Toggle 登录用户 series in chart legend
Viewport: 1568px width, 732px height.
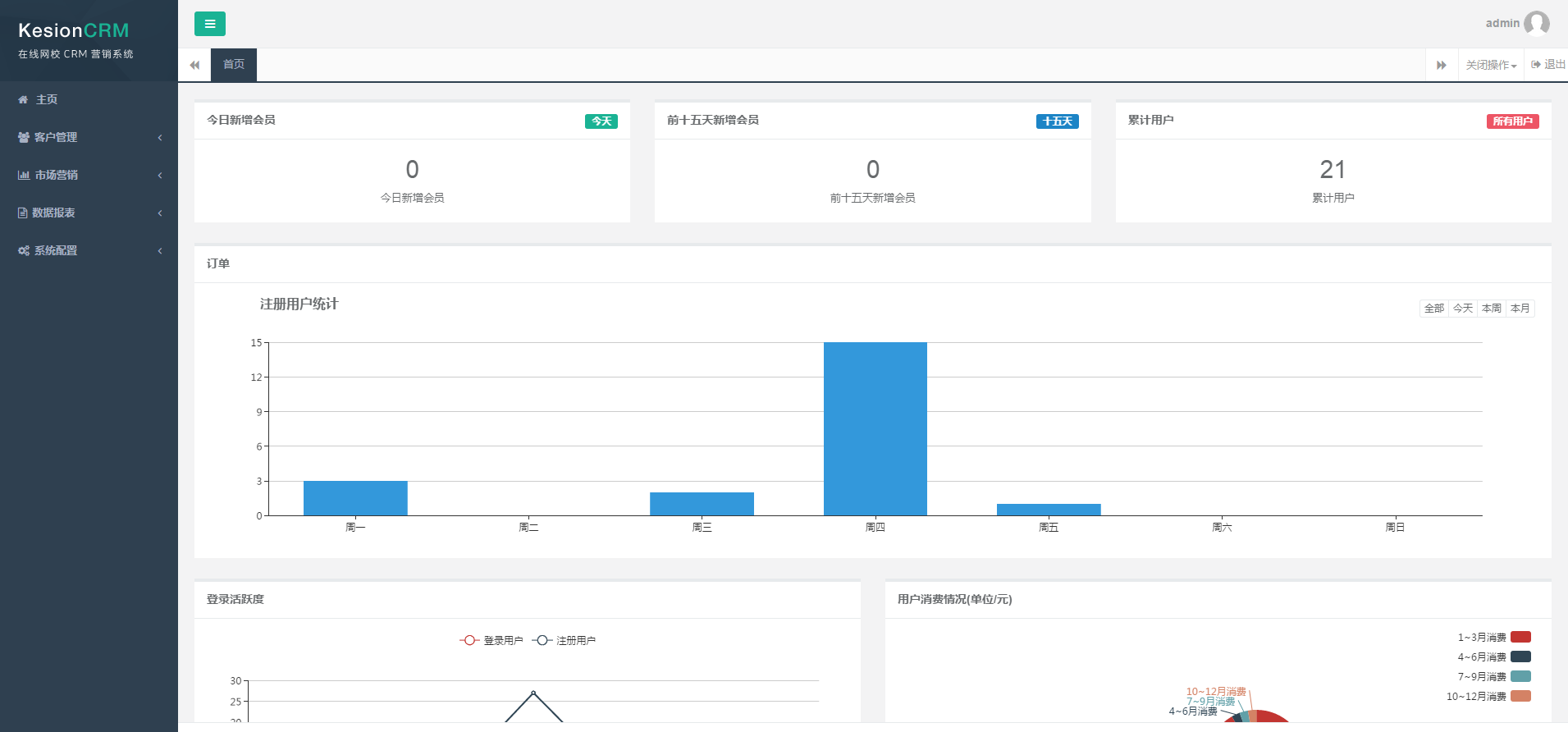(491, 640)
